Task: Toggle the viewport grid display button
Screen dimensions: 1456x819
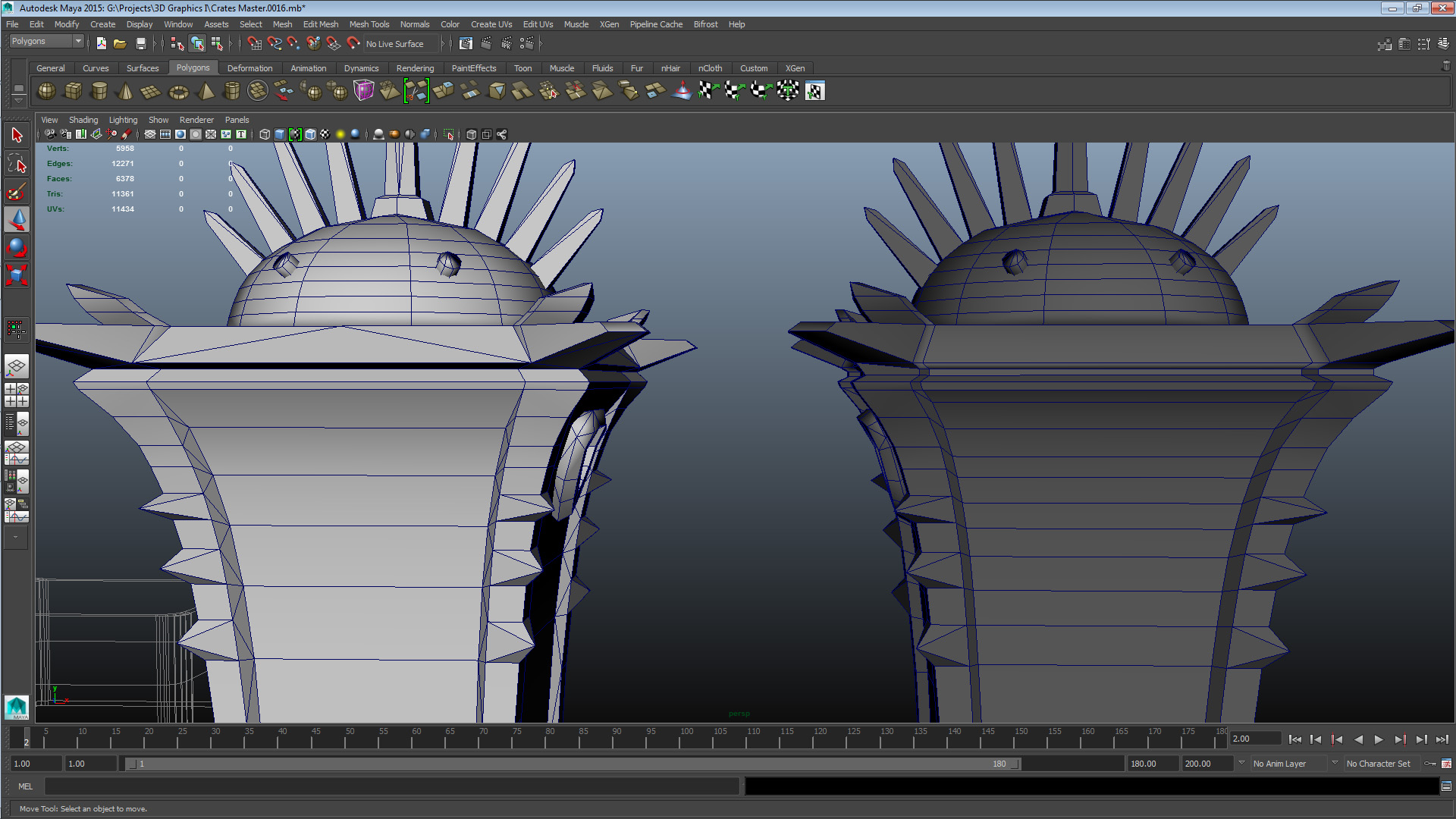Action: (150, 134)
